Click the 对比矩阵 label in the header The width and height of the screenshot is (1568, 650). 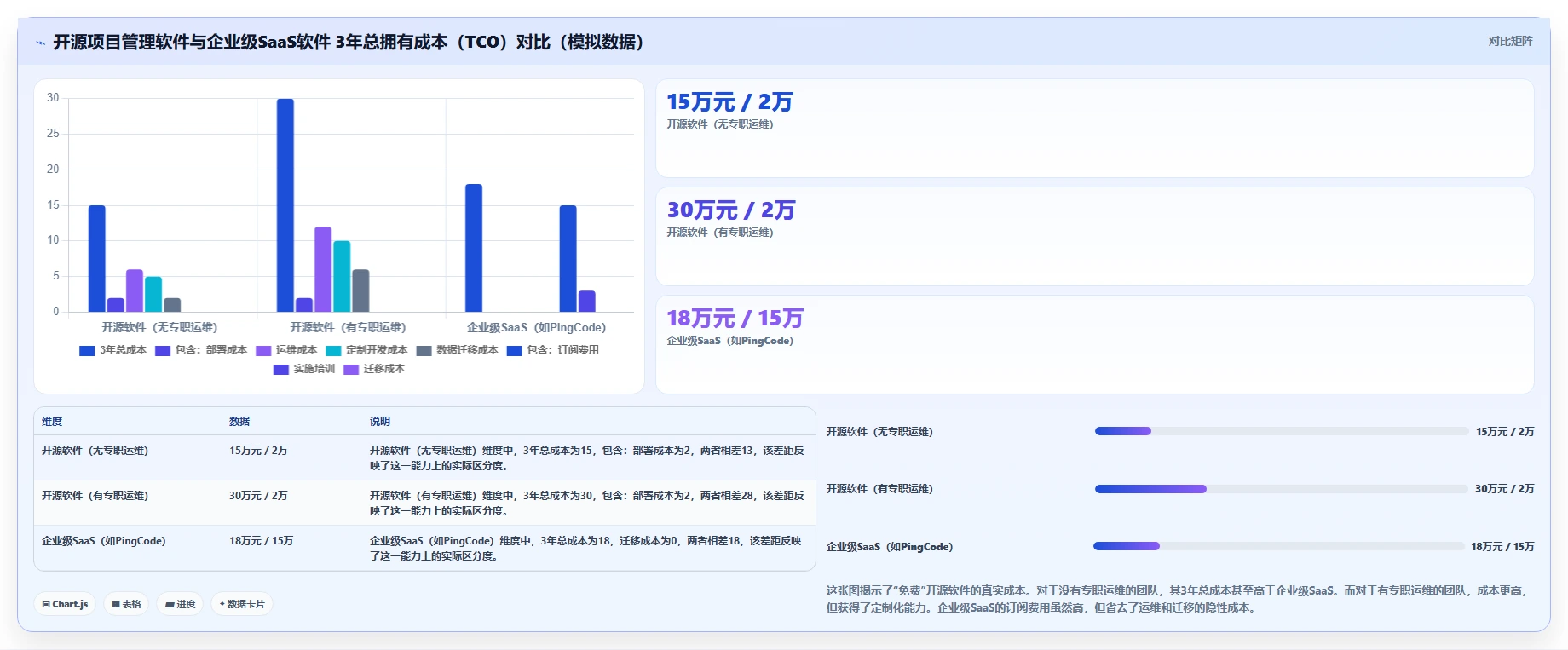[1510, 42]
